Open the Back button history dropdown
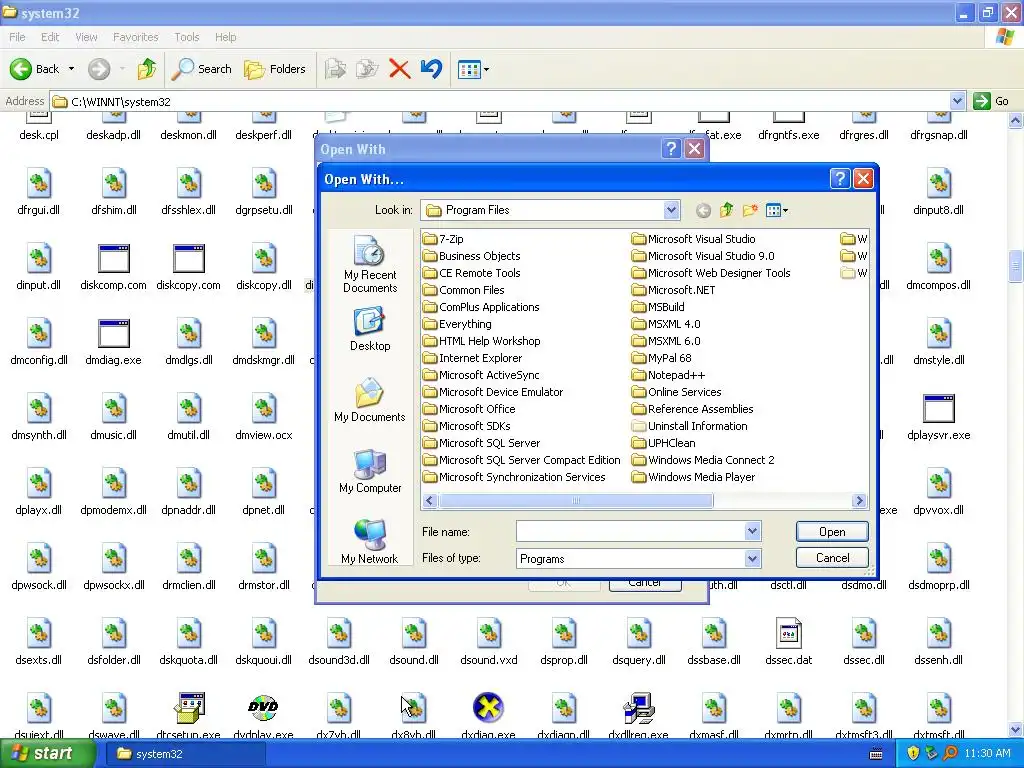This screenshot has width=1024, height=768. pos(71,69)
